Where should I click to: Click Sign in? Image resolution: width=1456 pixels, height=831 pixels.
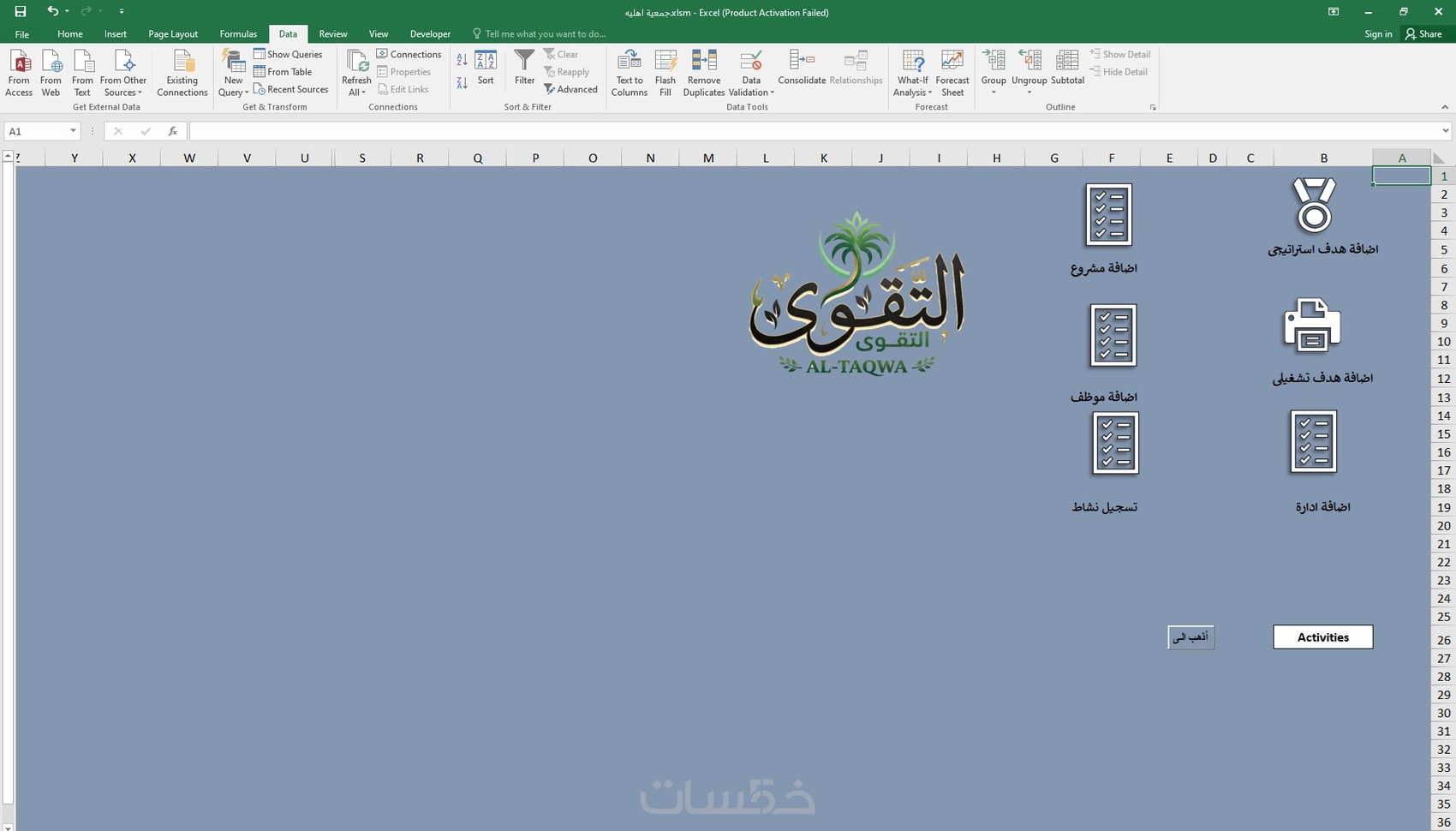point(1378,34)
